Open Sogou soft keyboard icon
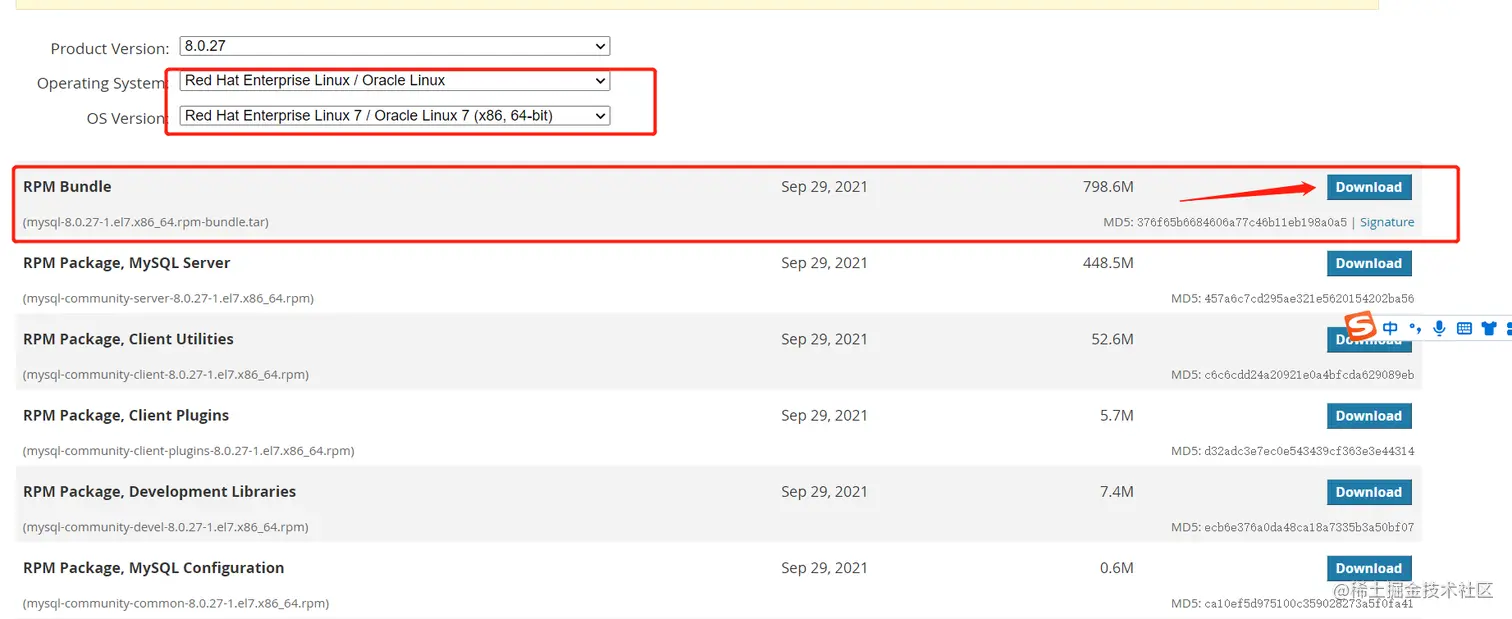1512x619 pixels. [x=1464, y=328]
